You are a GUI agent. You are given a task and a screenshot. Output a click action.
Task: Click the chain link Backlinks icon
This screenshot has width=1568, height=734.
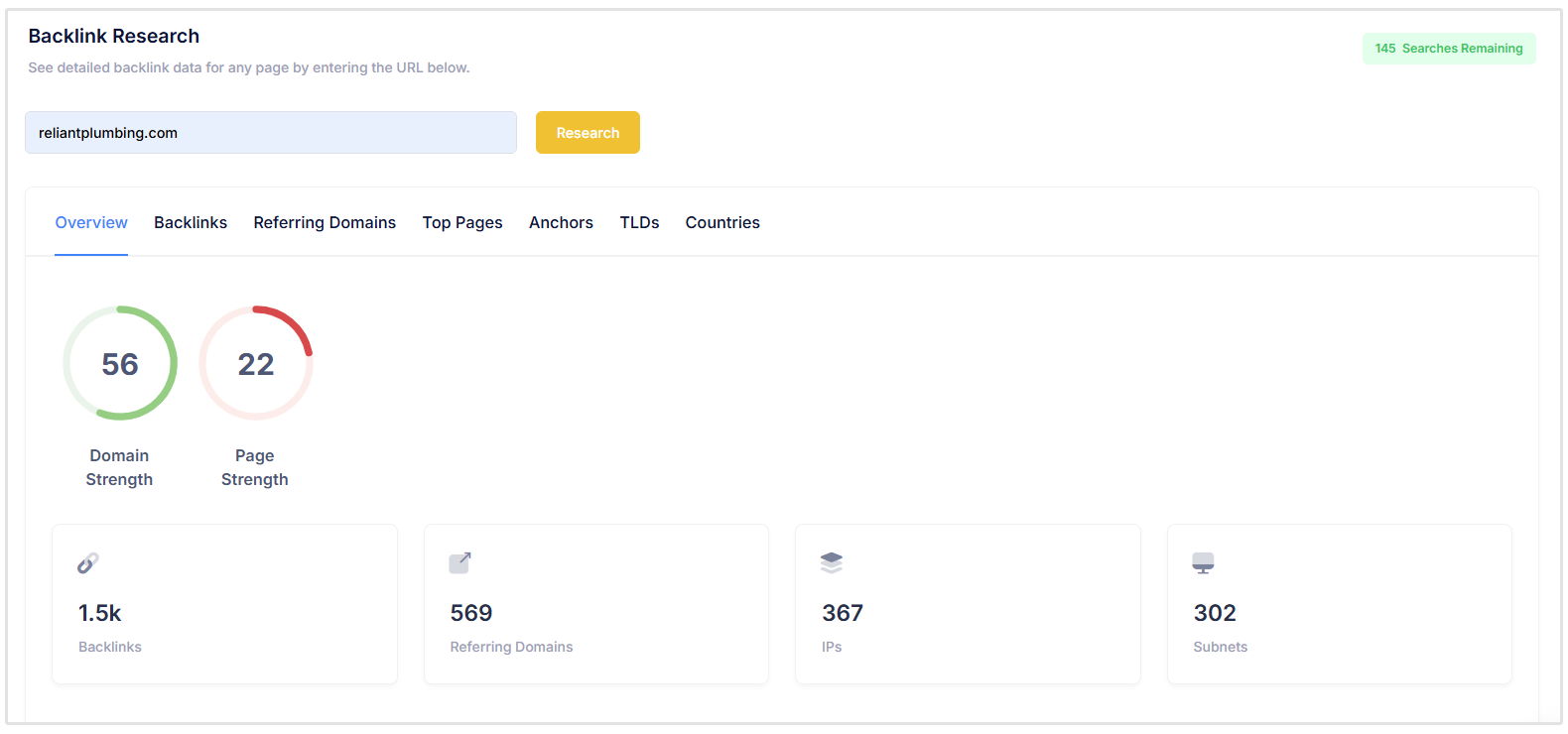[88, 563]
